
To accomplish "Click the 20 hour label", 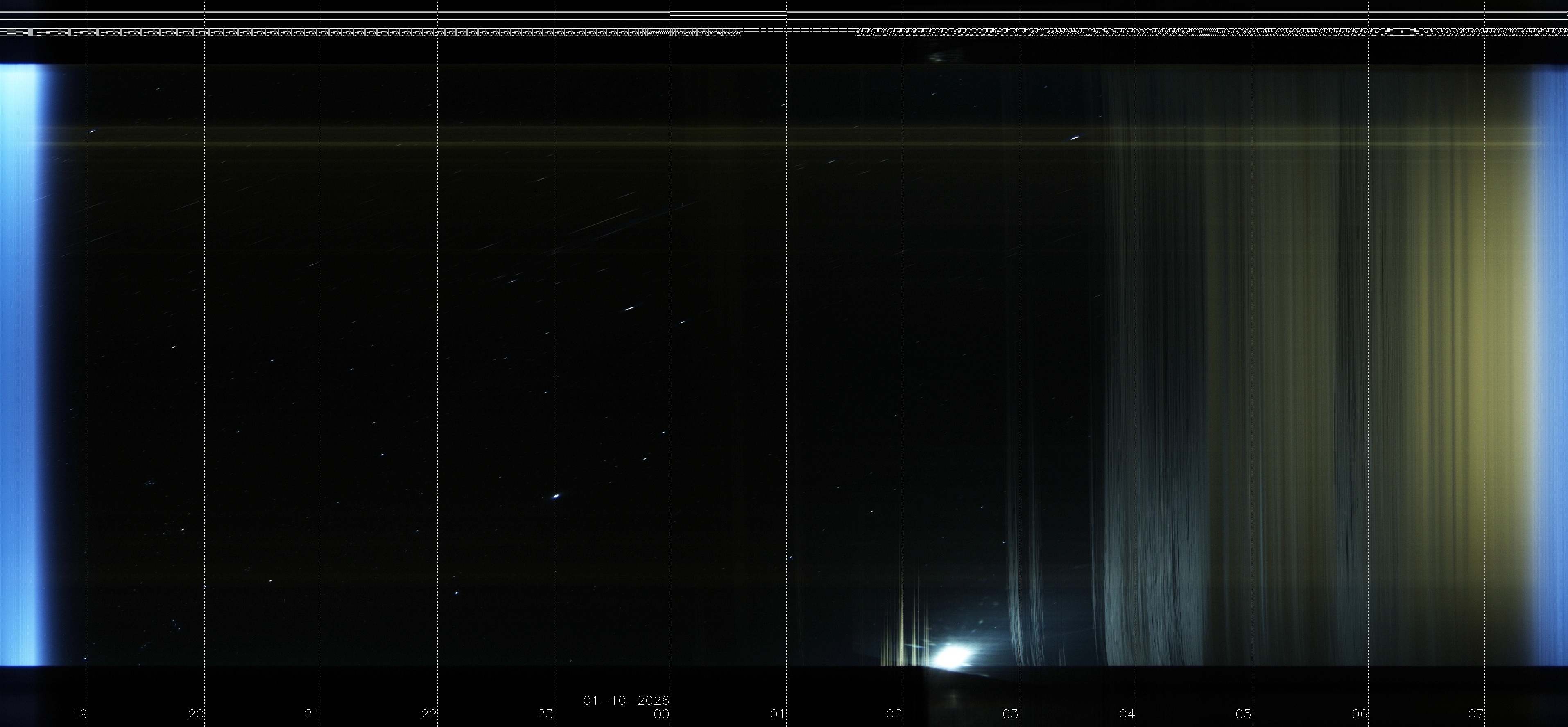I will pyautogui.click(x=195, y=714).
